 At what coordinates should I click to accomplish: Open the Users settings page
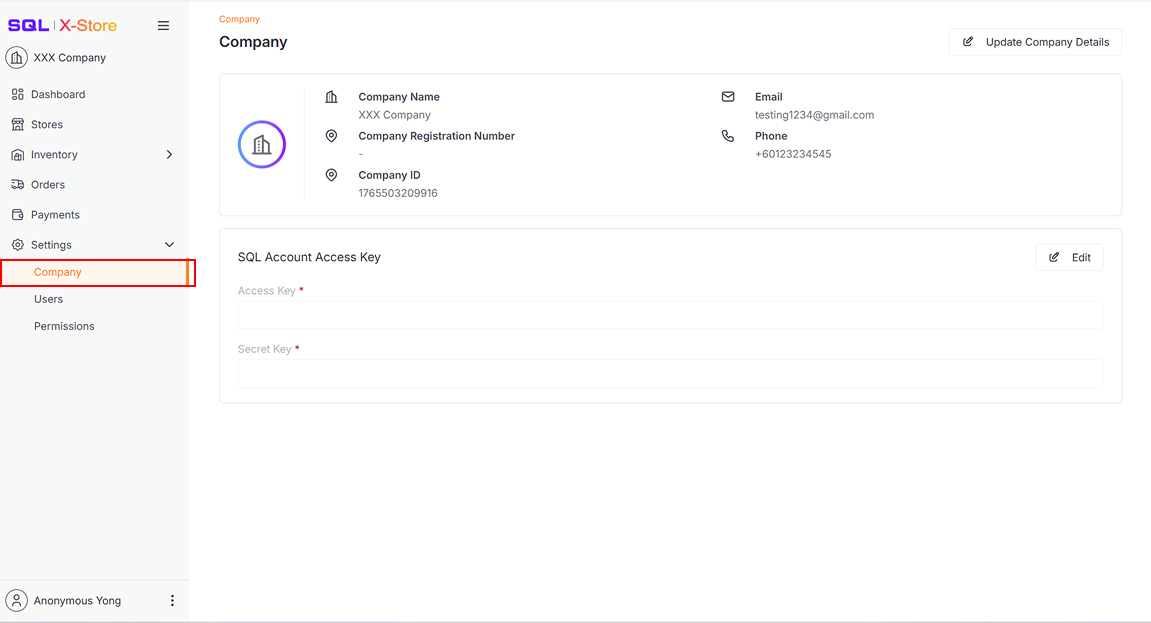click(x=48, y=299)
